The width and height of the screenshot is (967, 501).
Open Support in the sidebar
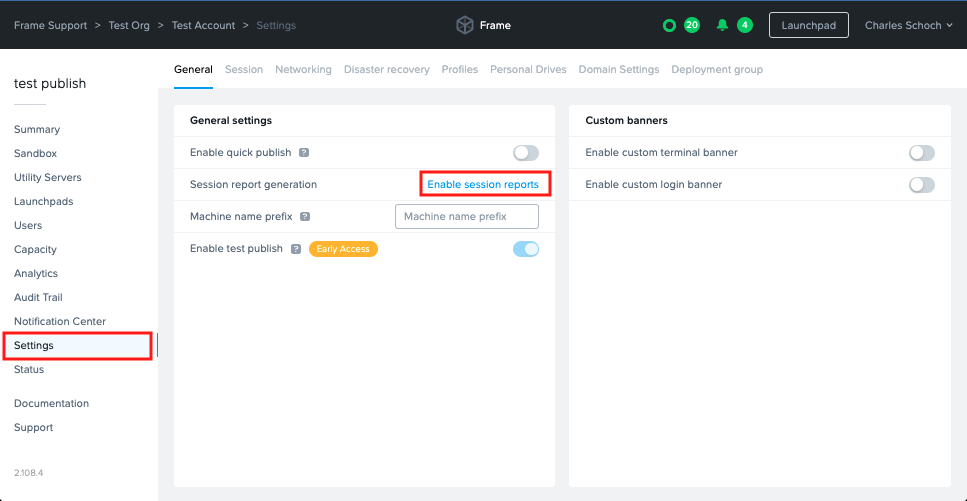click(x=33, y=428)
